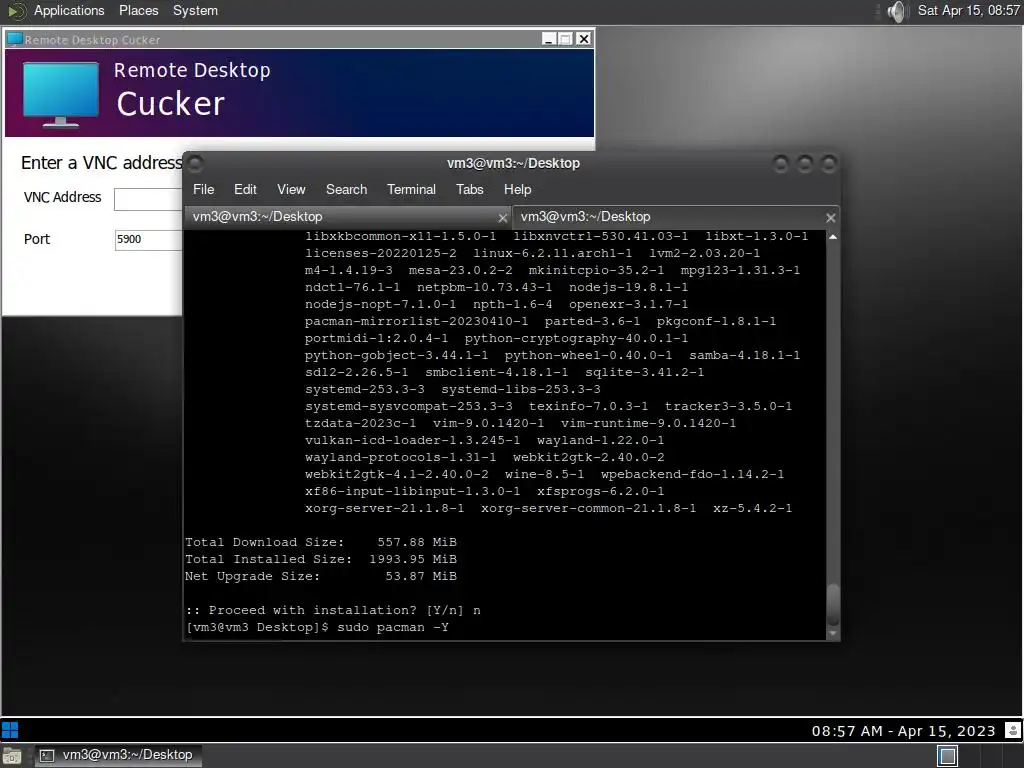Click the Remote Desktop Cucker monitor logo
Image resolution: width=1024 pixels, height=768 pixels.
(x=61, y=94)
